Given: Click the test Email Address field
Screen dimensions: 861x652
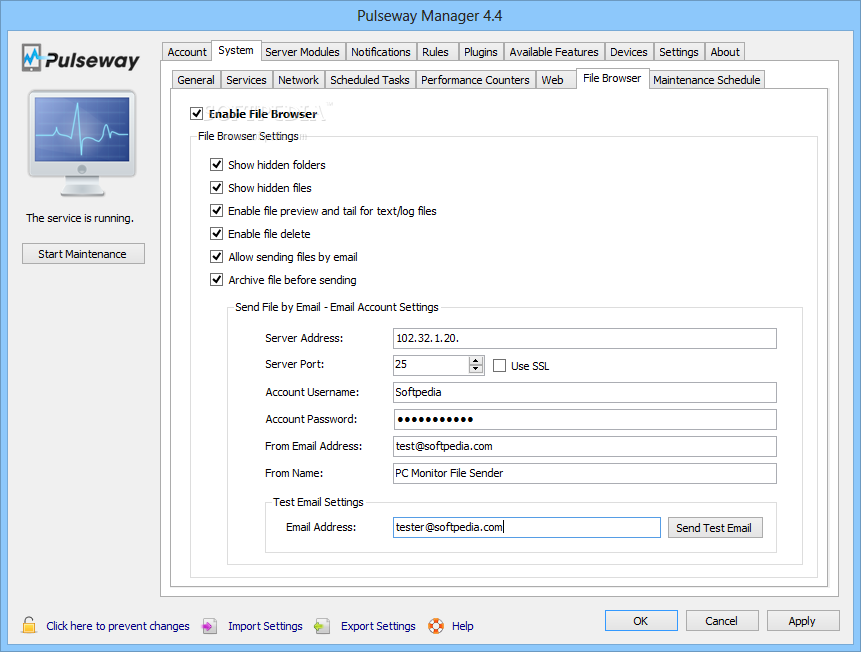Looking at the screenshot, I should (527, 527).
